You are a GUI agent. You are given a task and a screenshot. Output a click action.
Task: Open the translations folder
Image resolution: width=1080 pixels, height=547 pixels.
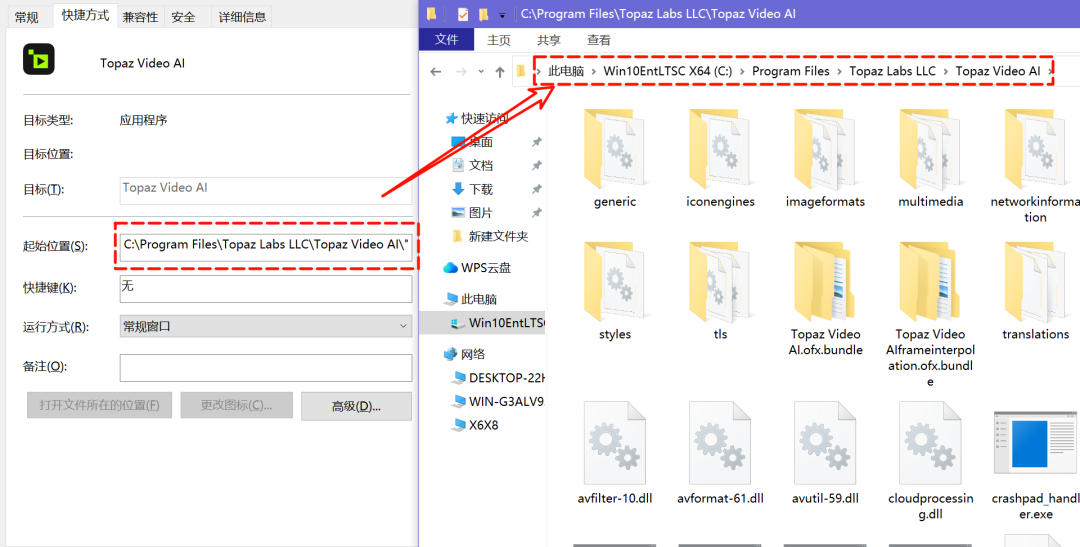1035,291
